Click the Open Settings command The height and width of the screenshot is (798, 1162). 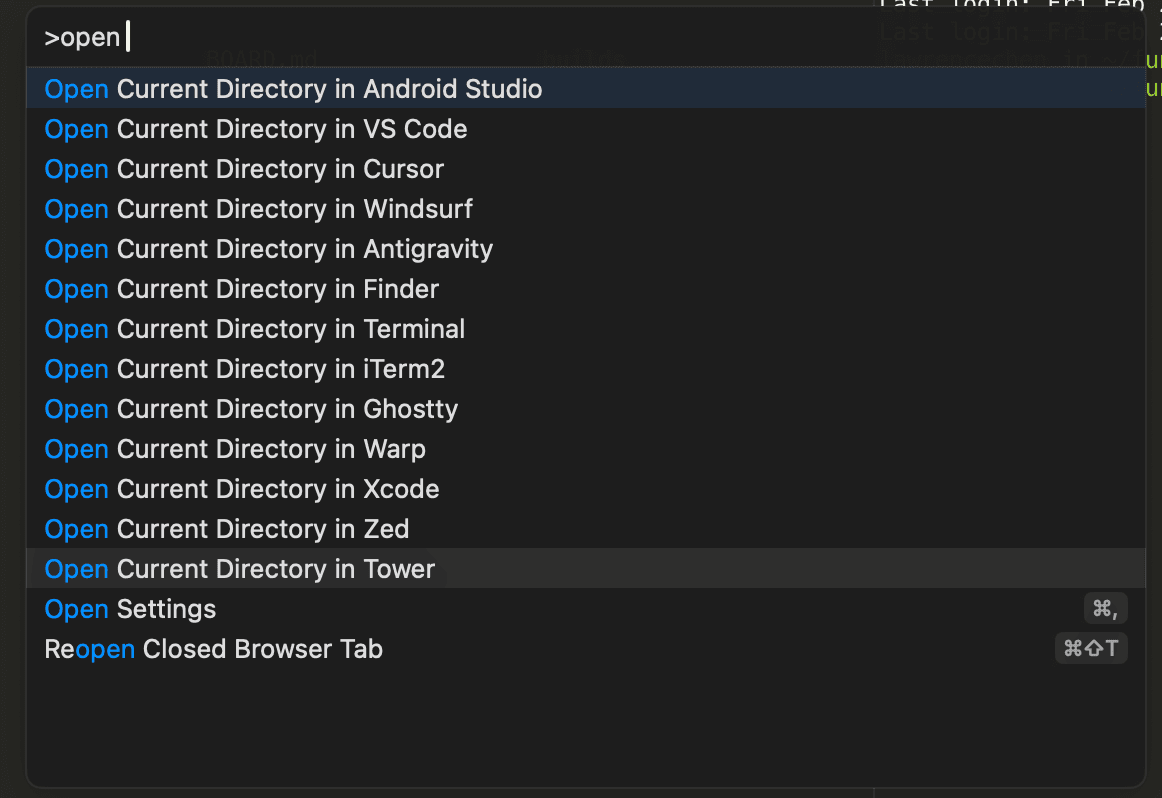click(130, 609)
